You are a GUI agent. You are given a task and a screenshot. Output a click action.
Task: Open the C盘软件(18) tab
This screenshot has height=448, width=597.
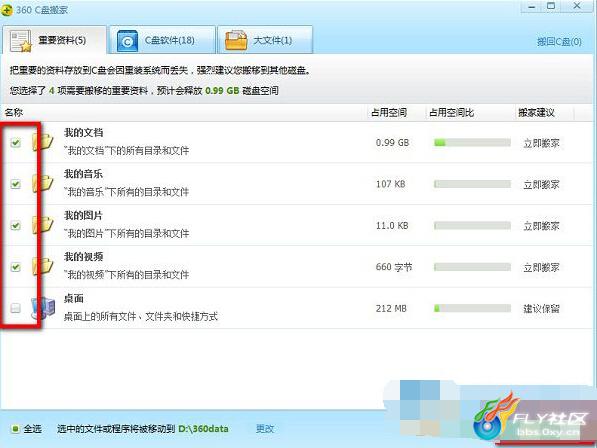click(x=163, y=40)
